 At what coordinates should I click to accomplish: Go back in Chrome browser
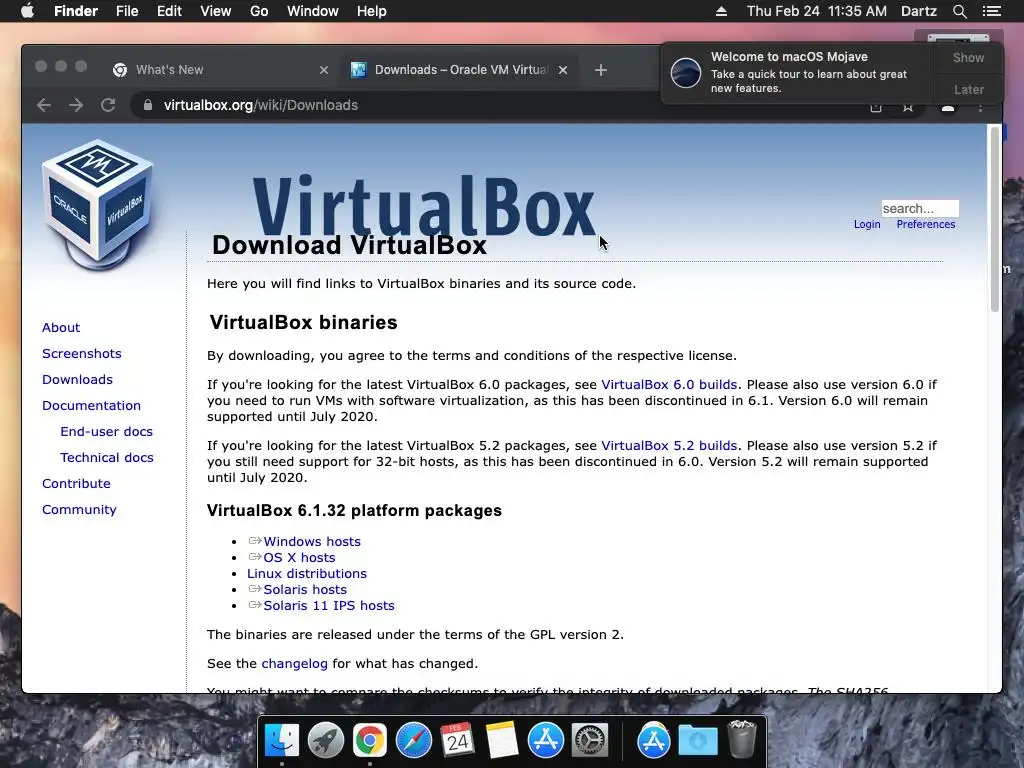tap(44, 105)
